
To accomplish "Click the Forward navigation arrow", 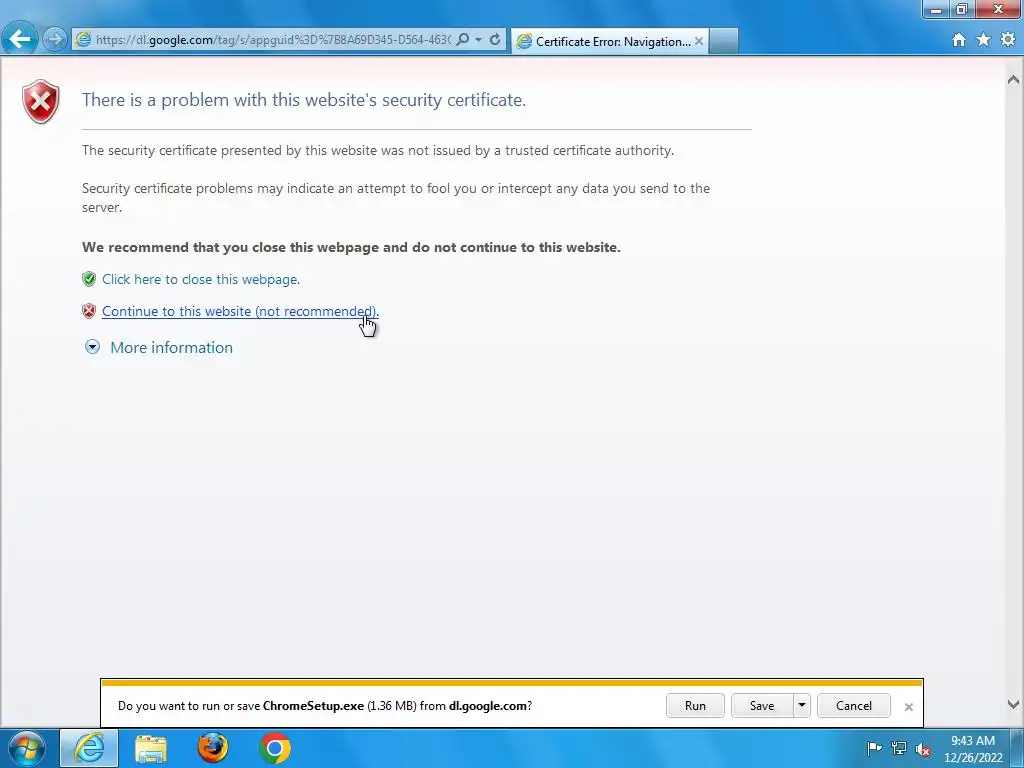I will click(55, 39).
